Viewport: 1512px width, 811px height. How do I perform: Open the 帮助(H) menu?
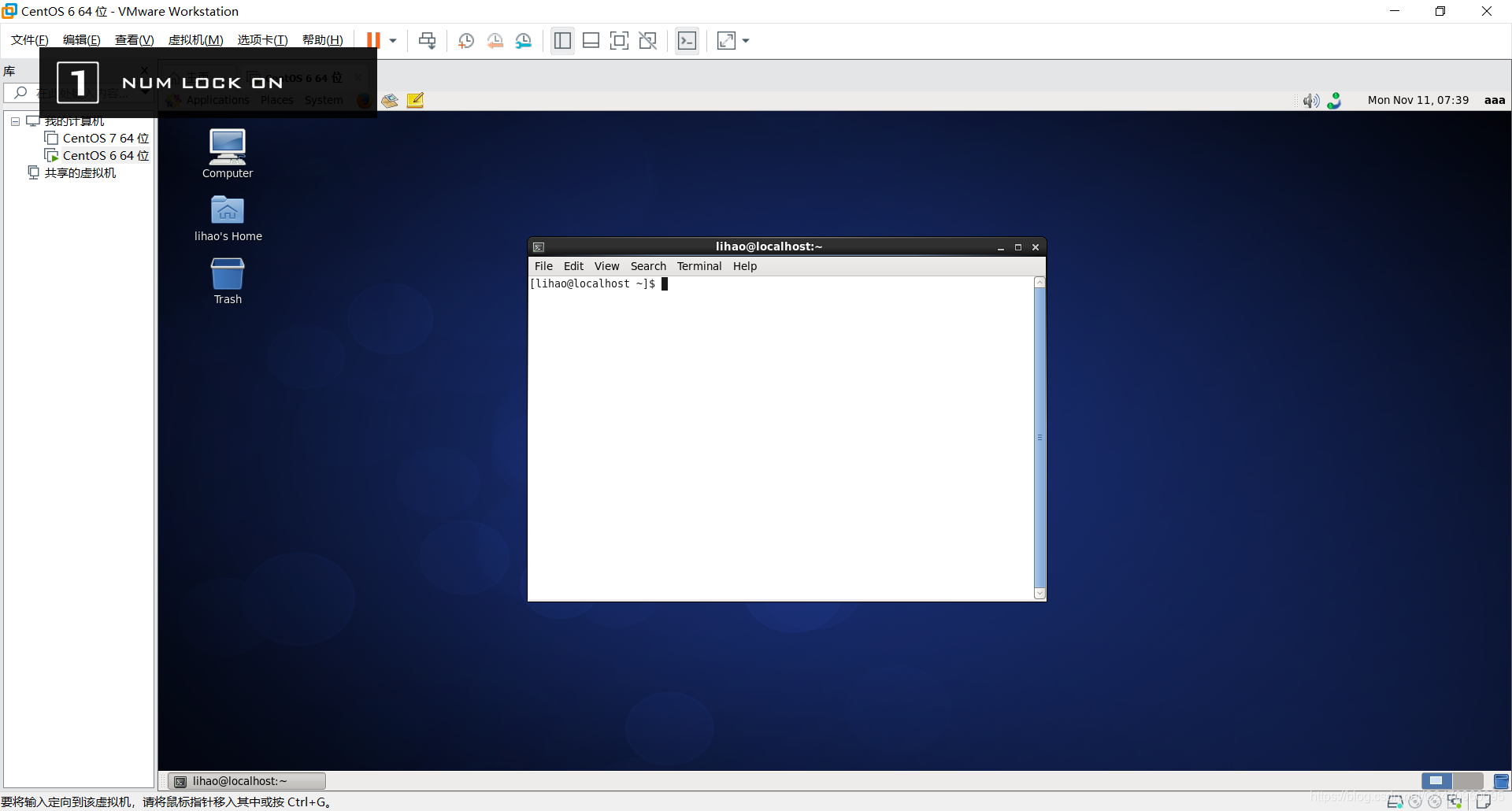322,40
